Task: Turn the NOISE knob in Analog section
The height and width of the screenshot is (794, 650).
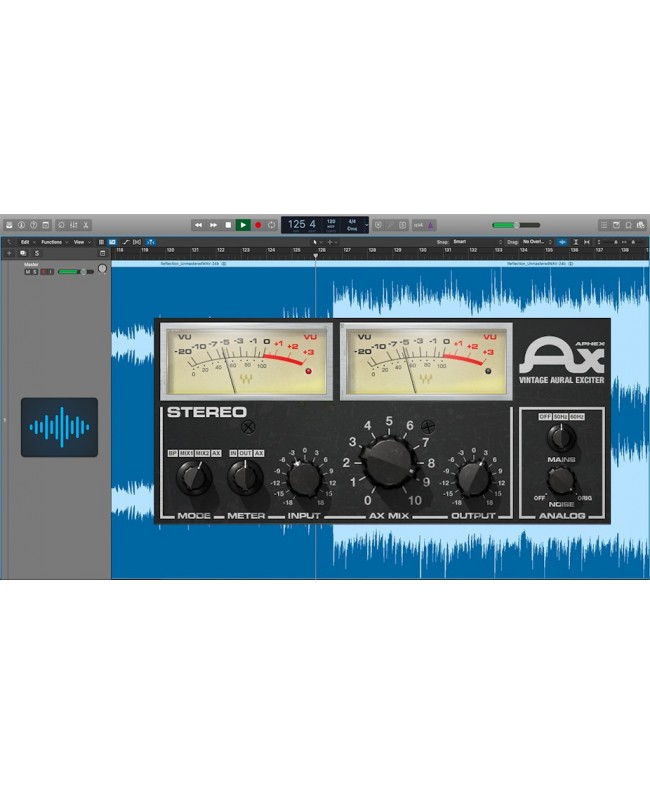Action: point(561,482)
